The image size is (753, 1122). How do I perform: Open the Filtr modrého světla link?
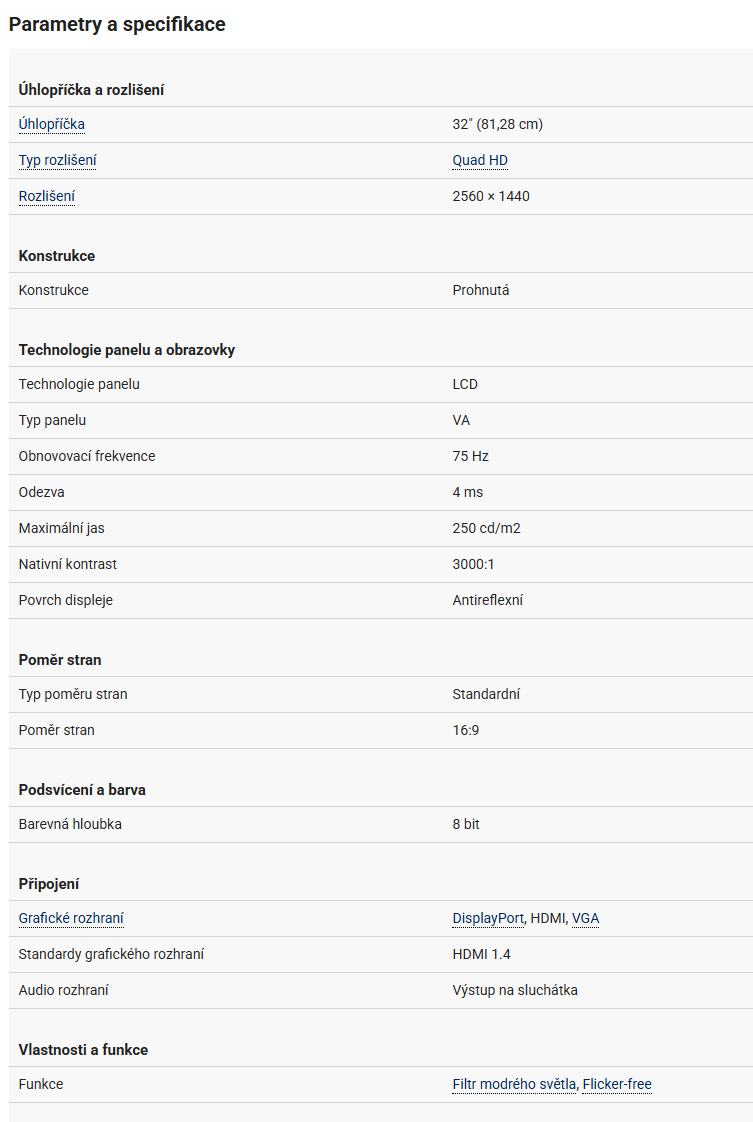point(514,1085)
